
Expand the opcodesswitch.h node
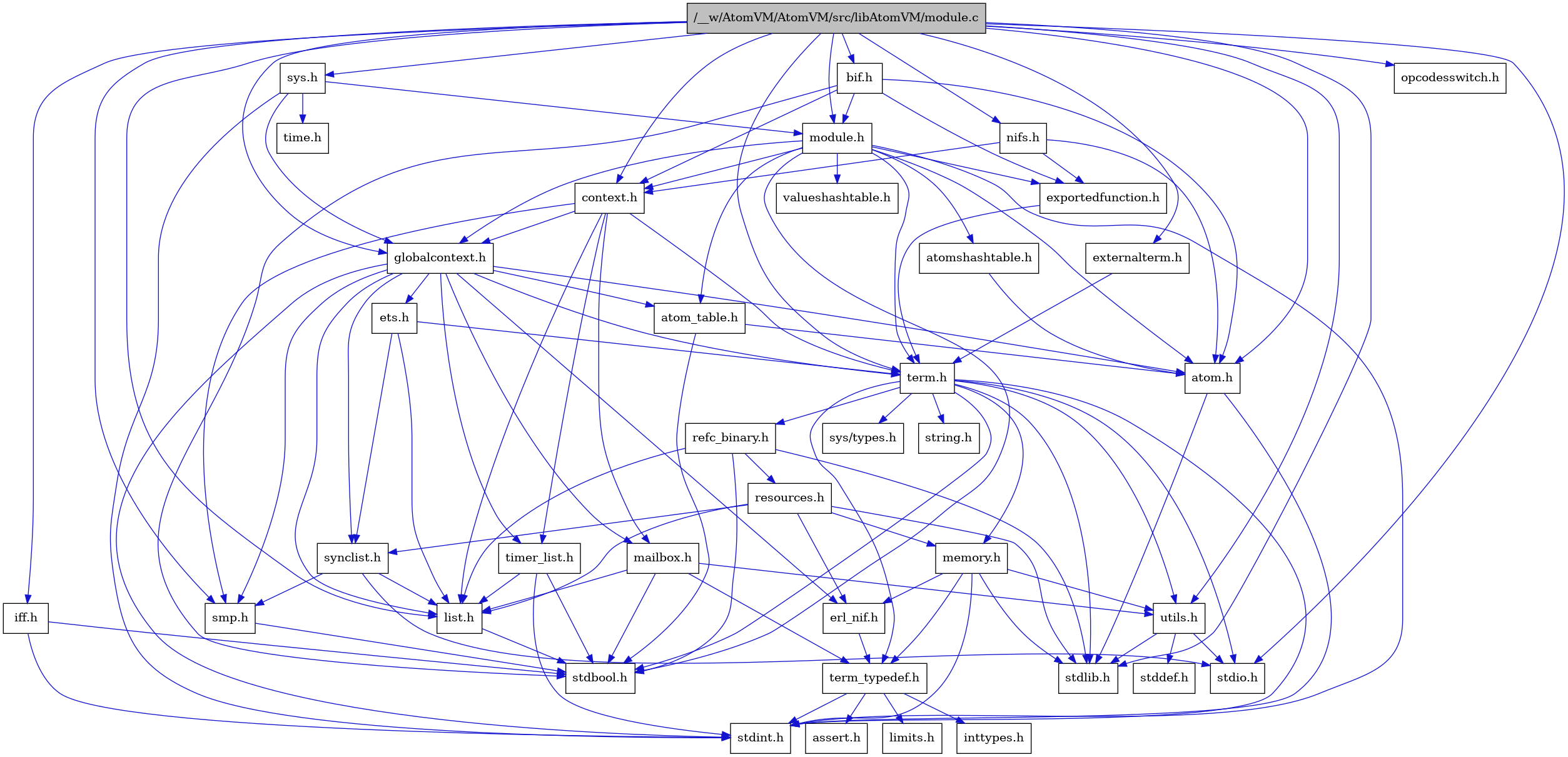click(1449, 76)
